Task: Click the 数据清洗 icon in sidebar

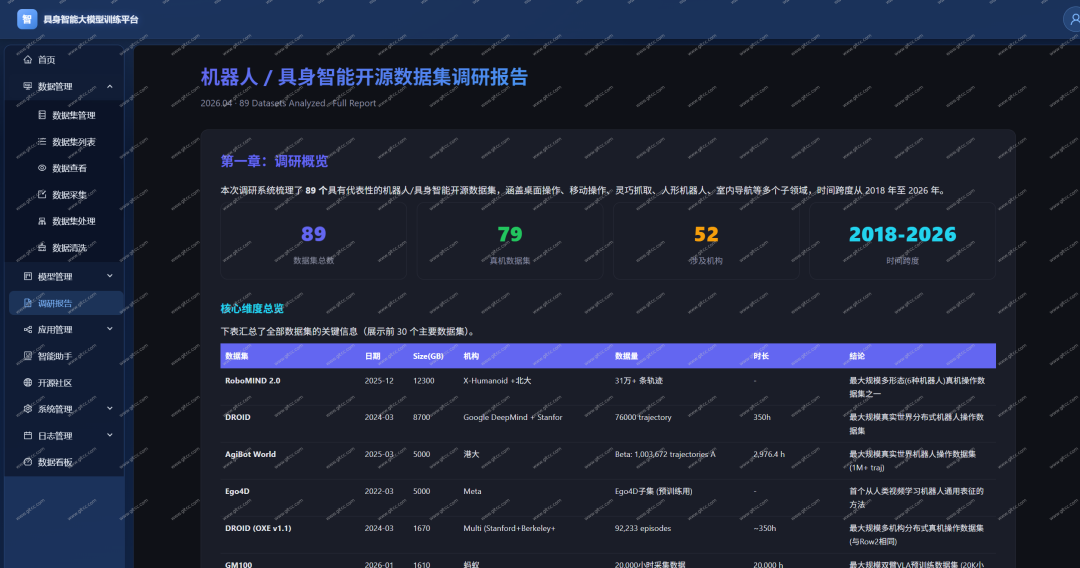Action: [42, 247]
